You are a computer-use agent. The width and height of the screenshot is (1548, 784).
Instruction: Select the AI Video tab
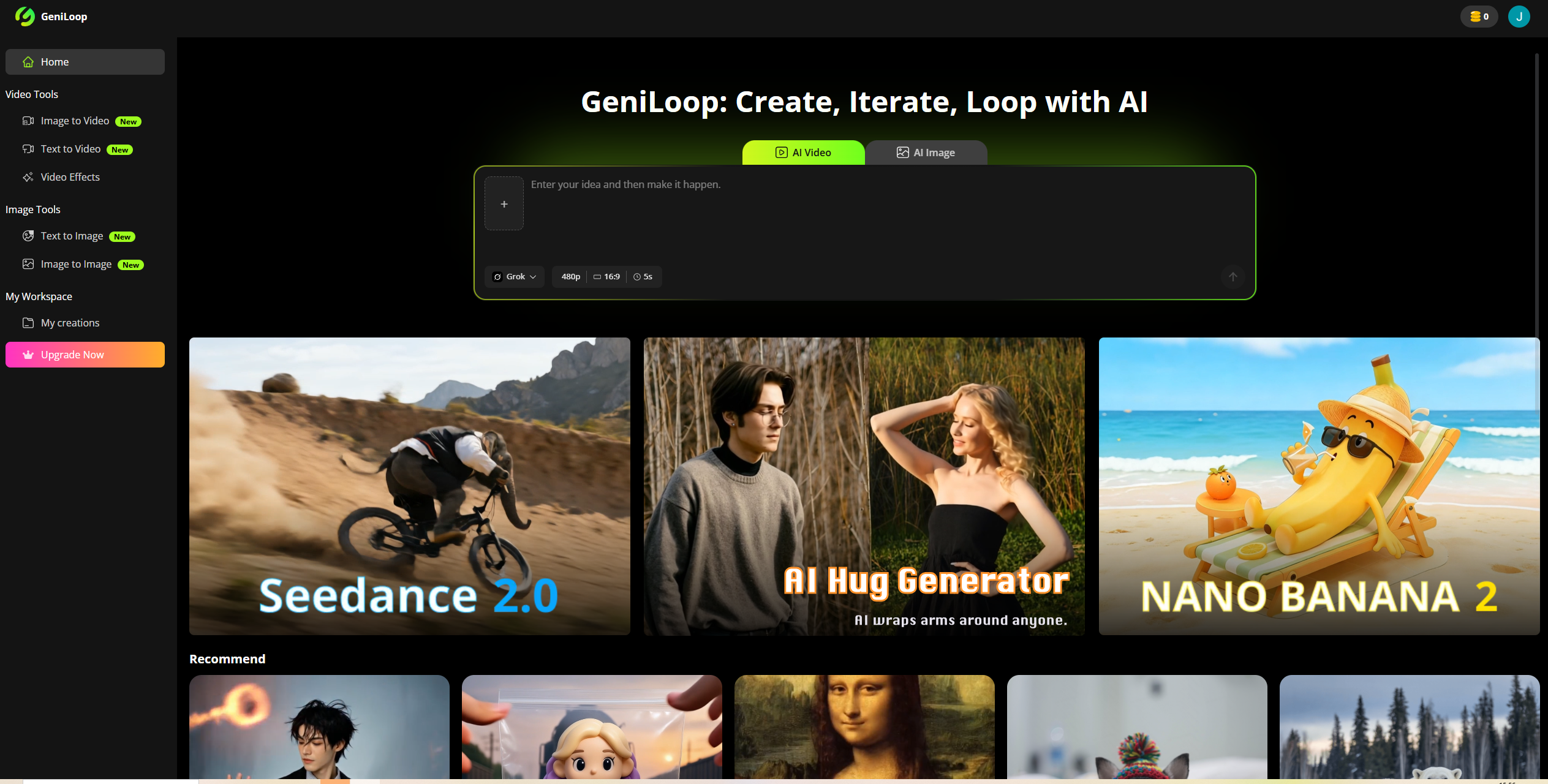point(803,153)
